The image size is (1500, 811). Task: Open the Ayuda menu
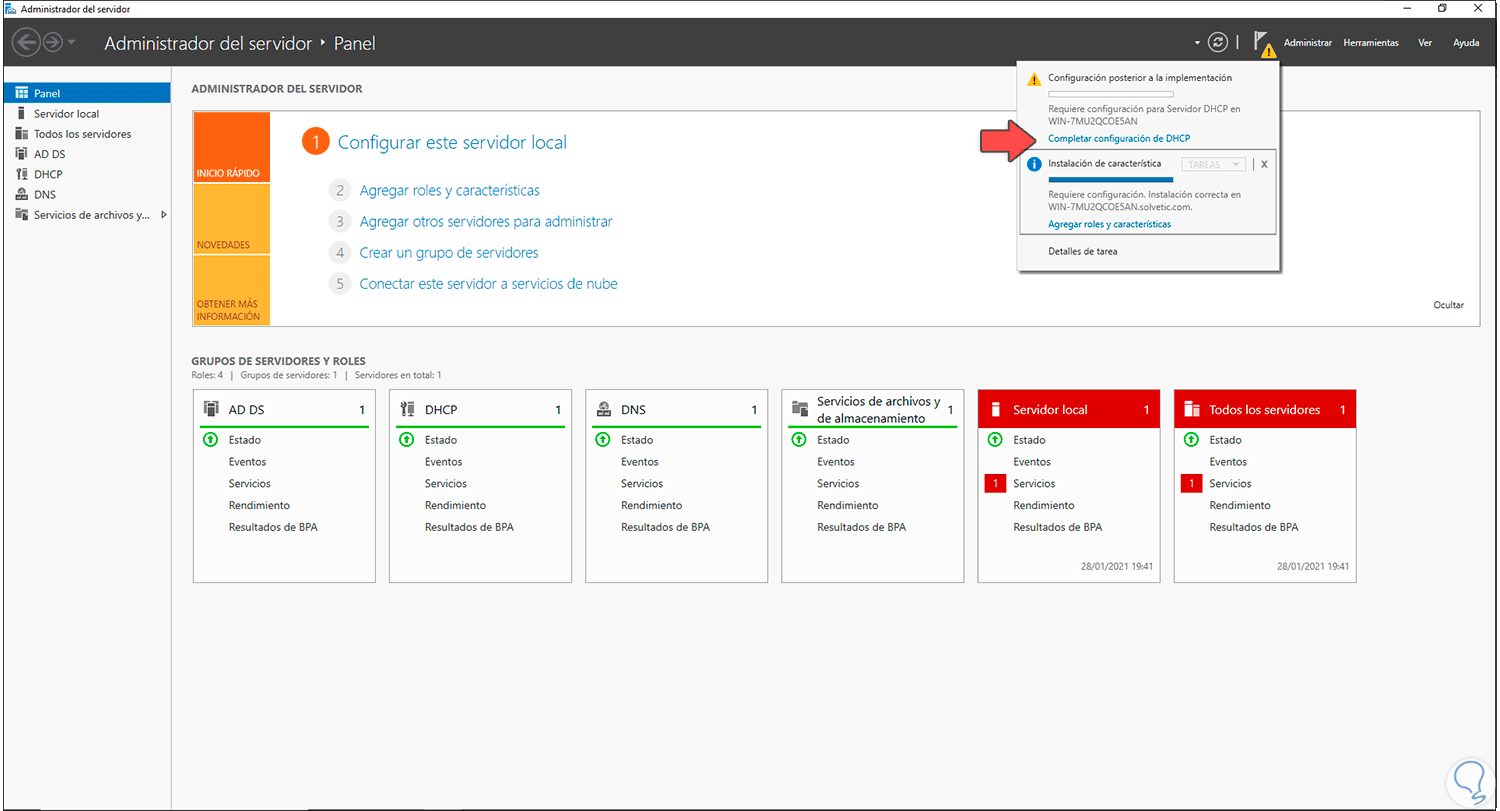coord(1466,43)
